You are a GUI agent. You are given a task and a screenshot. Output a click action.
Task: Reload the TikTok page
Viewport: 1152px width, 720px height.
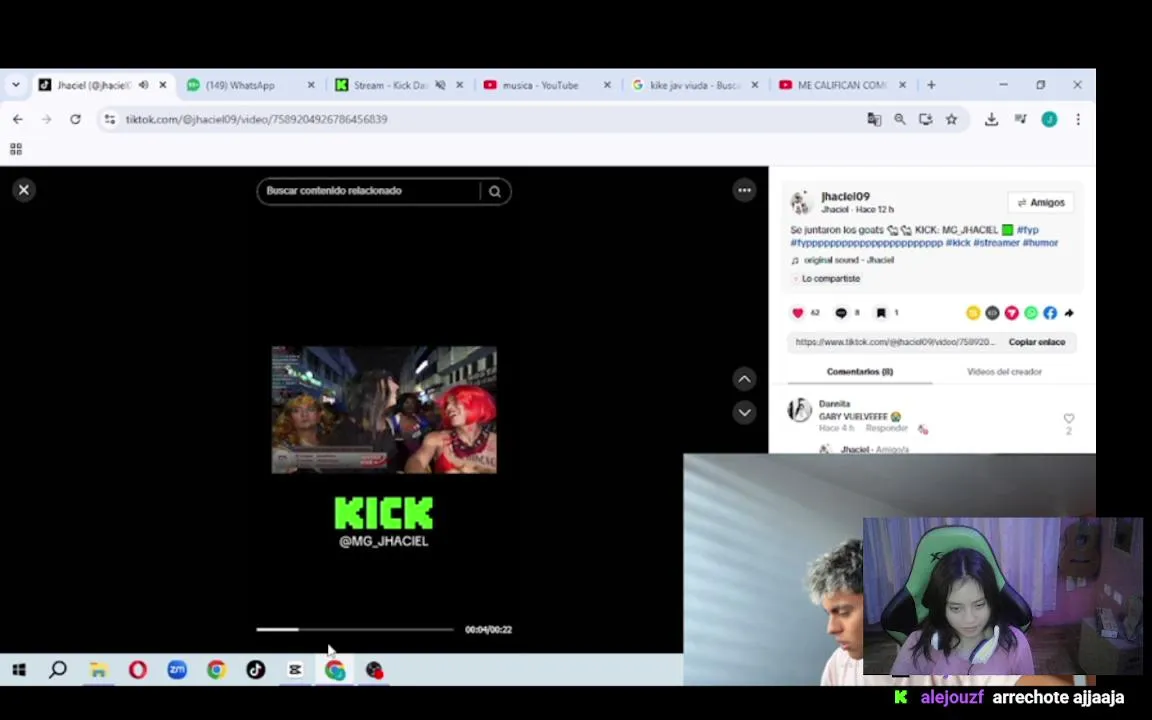(x=75, y=119)
